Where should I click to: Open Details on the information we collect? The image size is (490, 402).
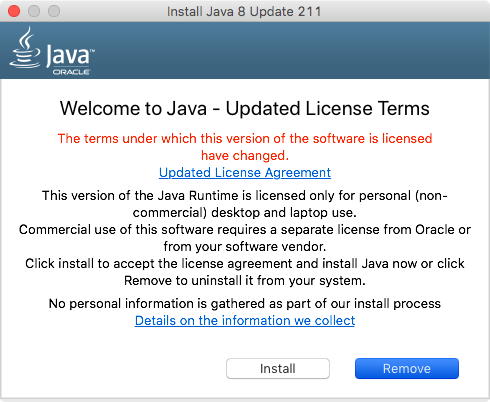[245, 320]
